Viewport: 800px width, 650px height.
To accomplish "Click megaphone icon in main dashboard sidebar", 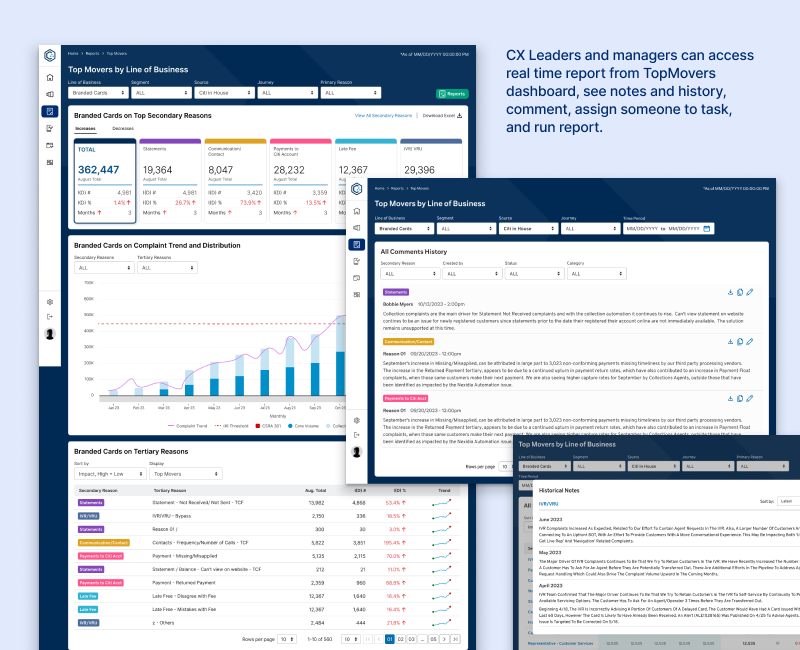I will pyautogui.click(x=49, y=94).
